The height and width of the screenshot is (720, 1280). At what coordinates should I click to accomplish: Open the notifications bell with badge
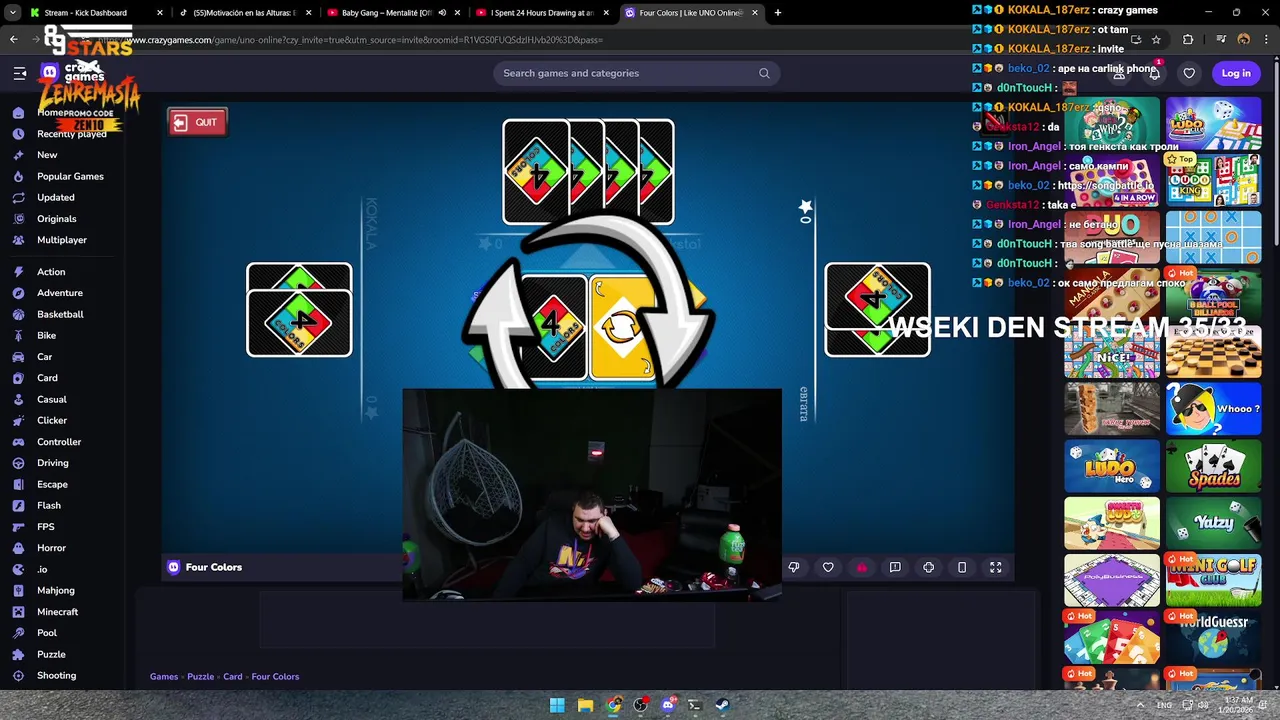coord(1154,72)
